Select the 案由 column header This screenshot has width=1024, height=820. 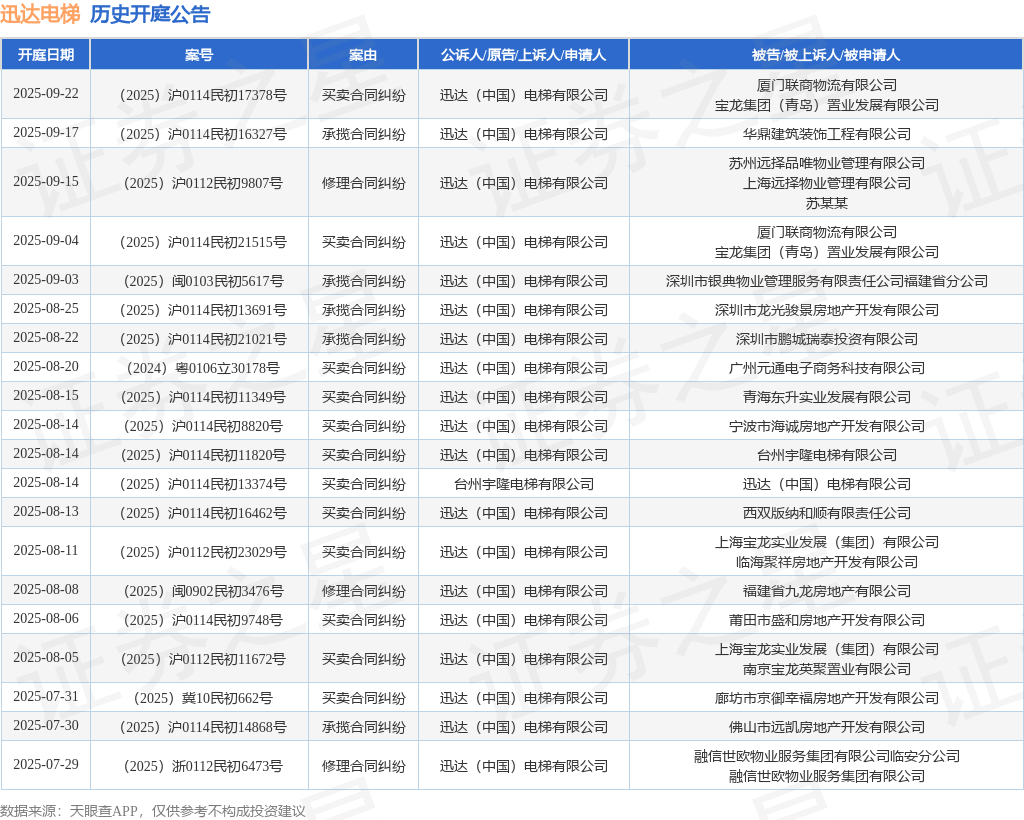tap(363, 55)
